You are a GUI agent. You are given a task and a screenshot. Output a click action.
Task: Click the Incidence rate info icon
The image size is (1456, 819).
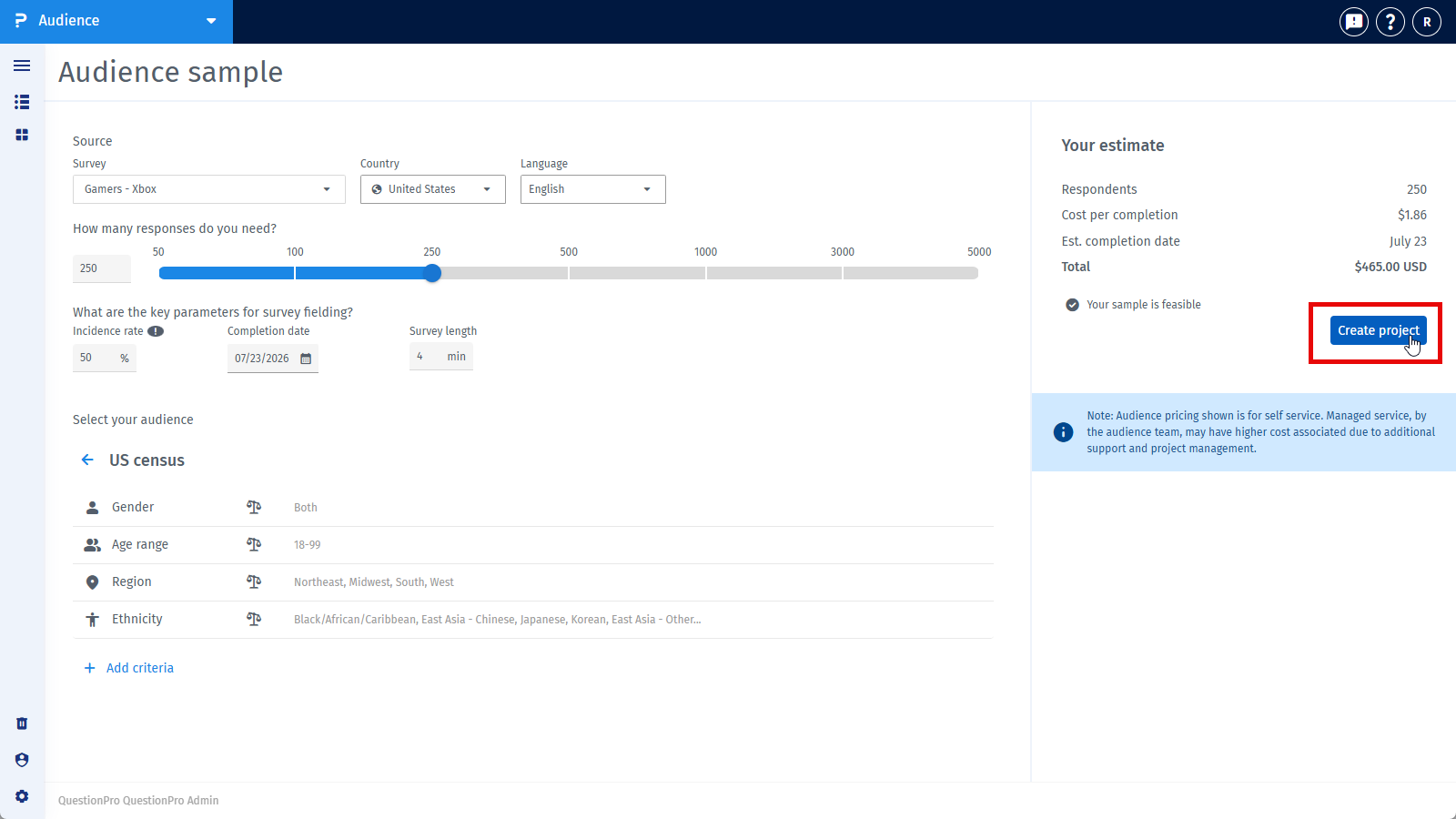click(x=156, y=331)
